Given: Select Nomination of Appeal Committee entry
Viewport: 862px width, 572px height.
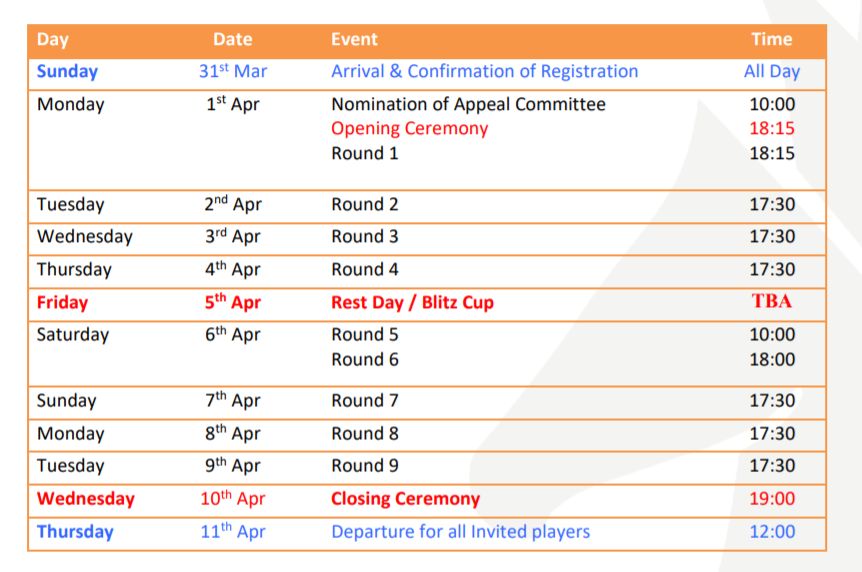Looking at the screenshot, I should click(468, 104).
